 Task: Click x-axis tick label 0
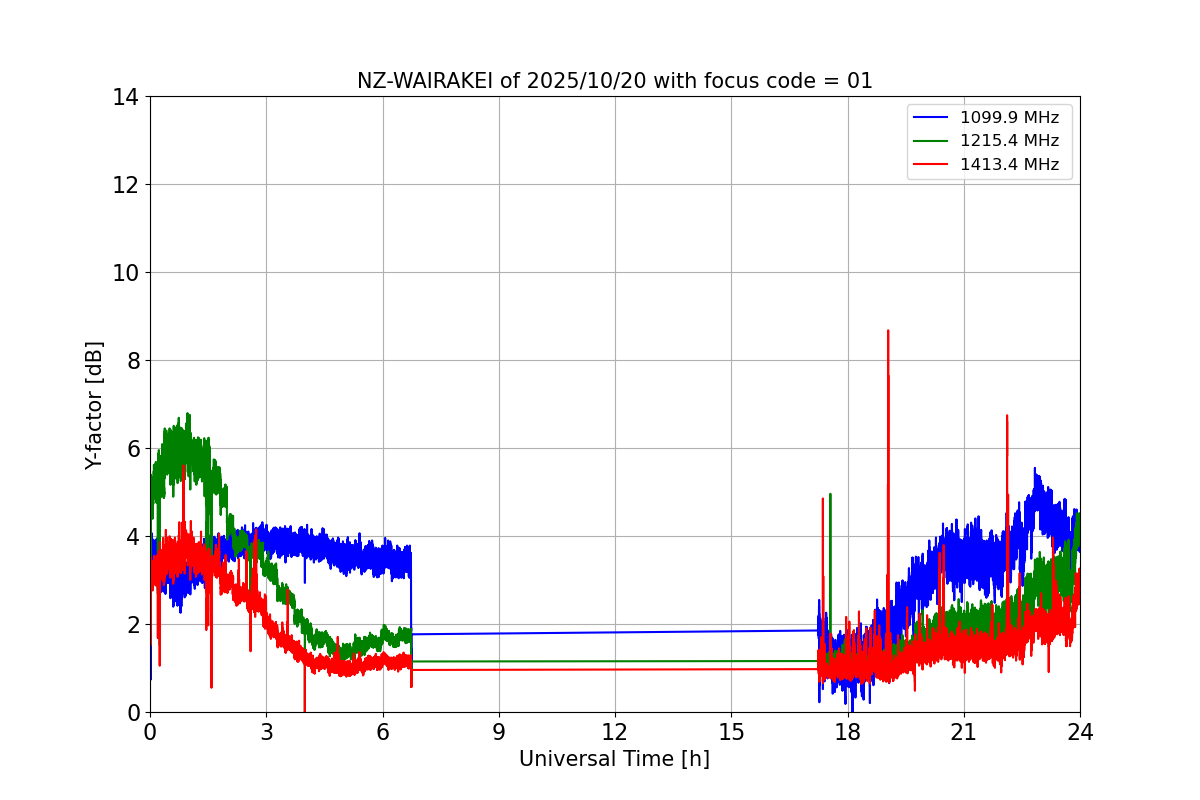[150, 732]
